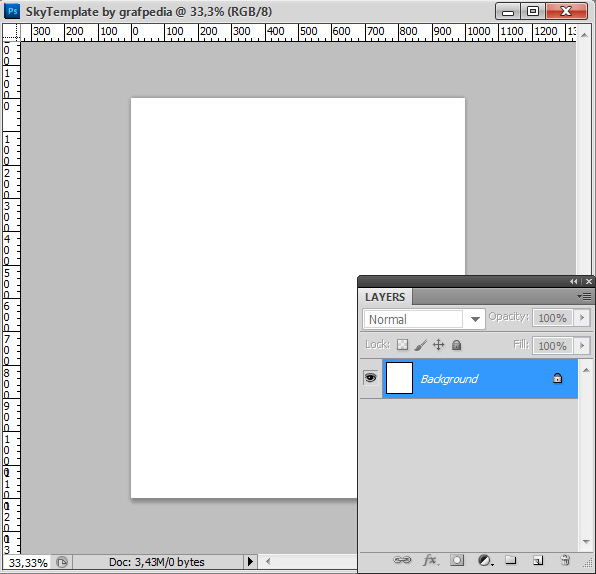The image size is (596, 574).
Task: Click the Background layer lock icon
Action: point(557,378)
